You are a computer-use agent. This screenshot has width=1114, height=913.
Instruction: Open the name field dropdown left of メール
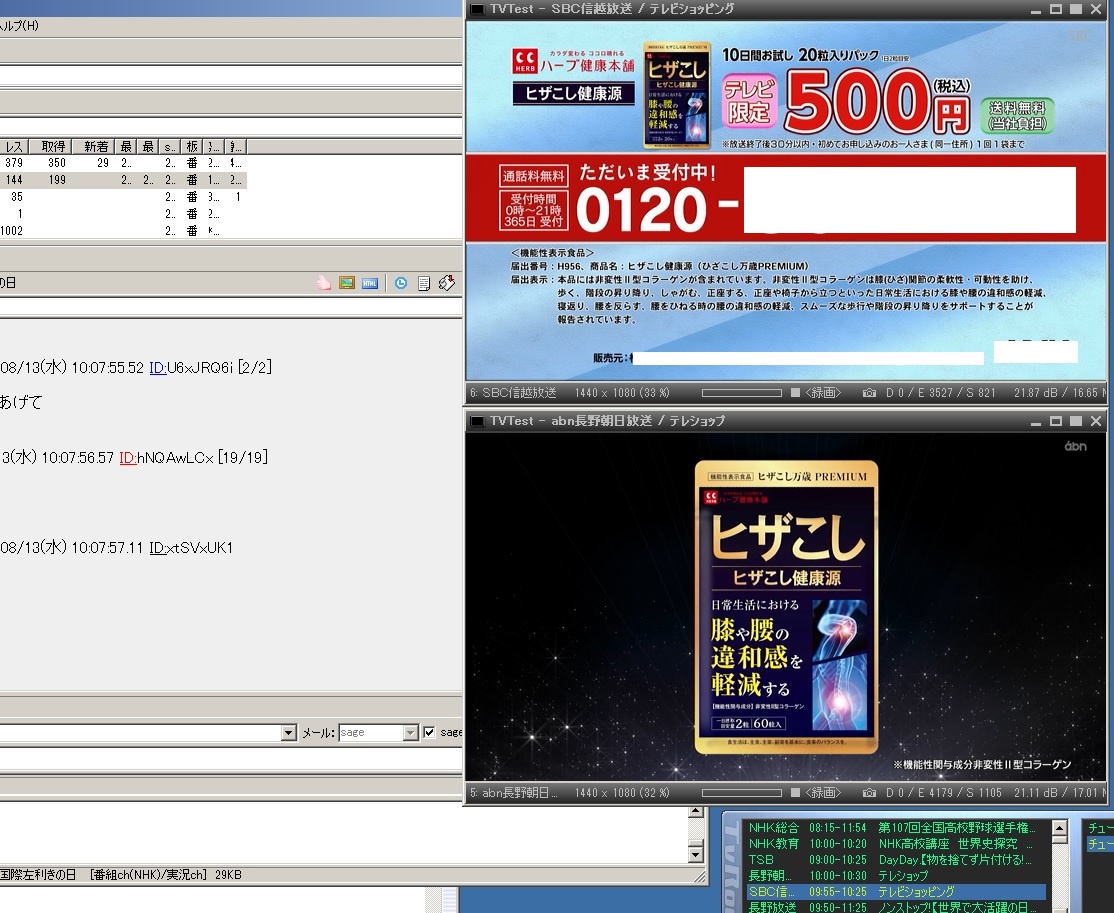288,733
